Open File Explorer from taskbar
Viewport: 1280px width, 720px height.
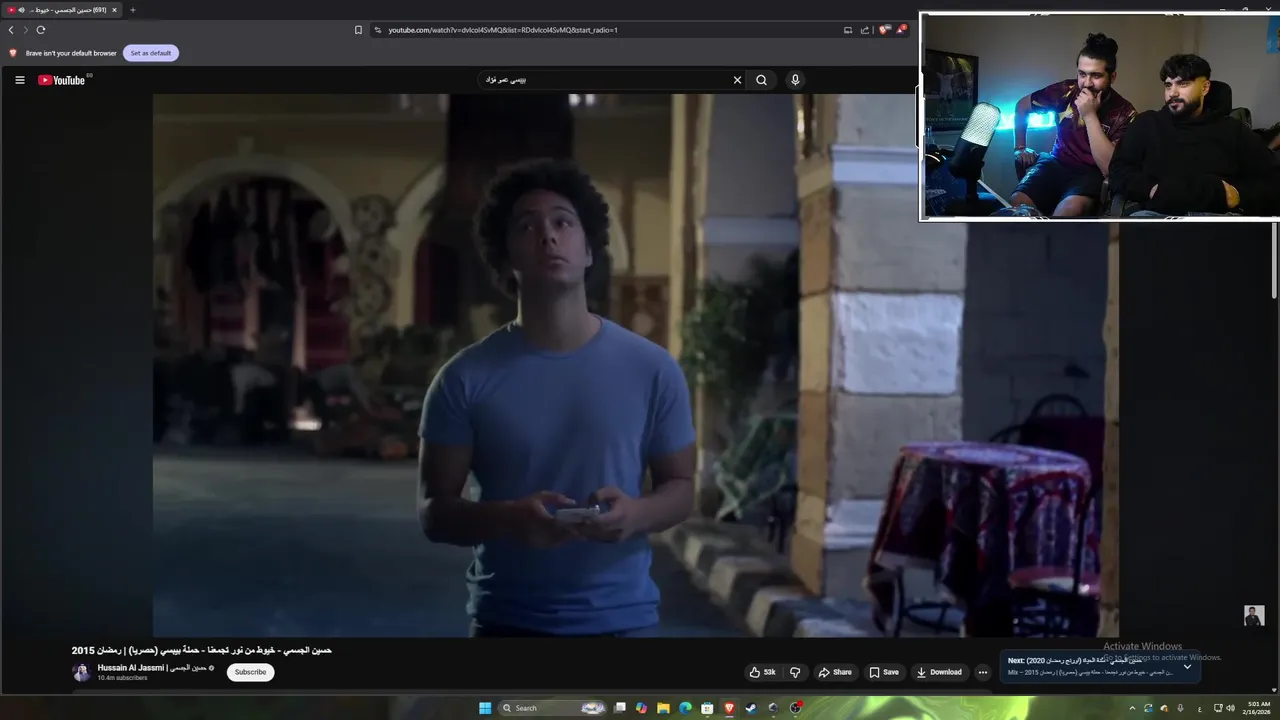pos(663,708)
